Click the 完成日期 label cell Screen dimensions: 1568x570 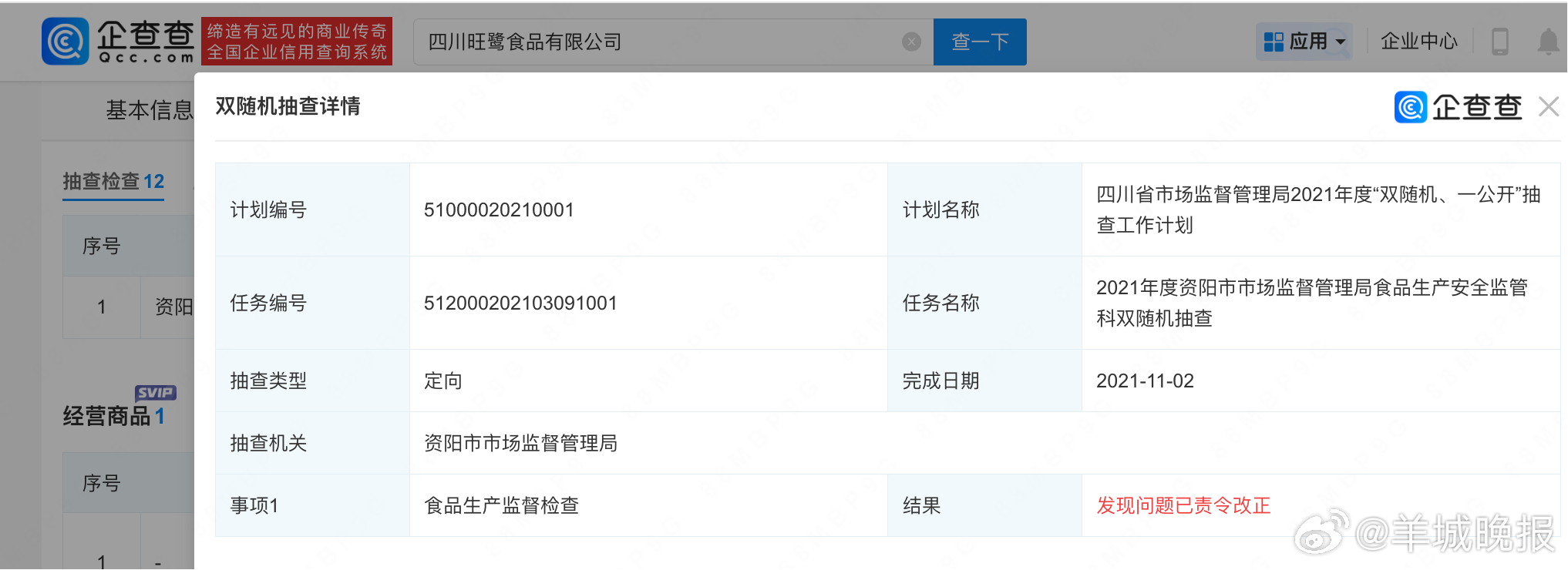click(x=984, y=381)
